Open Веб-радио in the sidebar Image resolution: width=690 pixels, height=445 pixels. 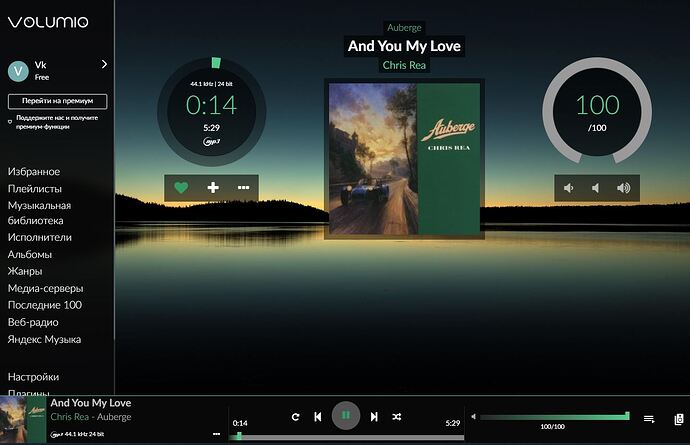tap(33, 322)
